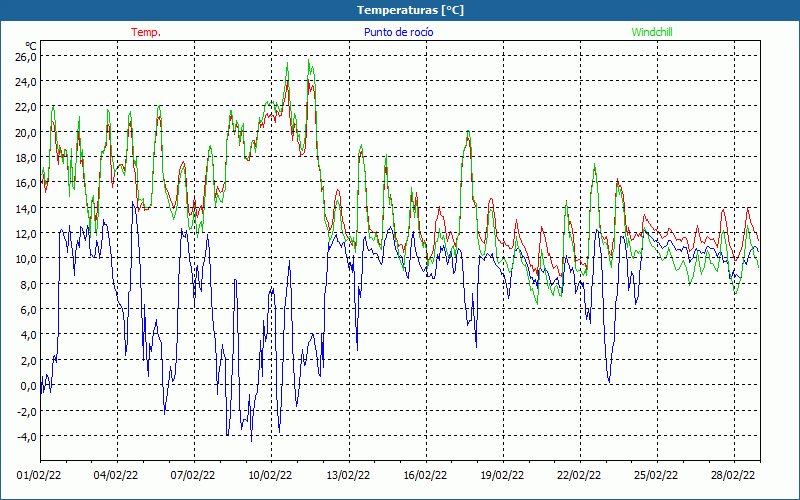Click the 07/02/22 date label
The width and height of the screenshot is (800, 500).
click(x=193, y=475)
